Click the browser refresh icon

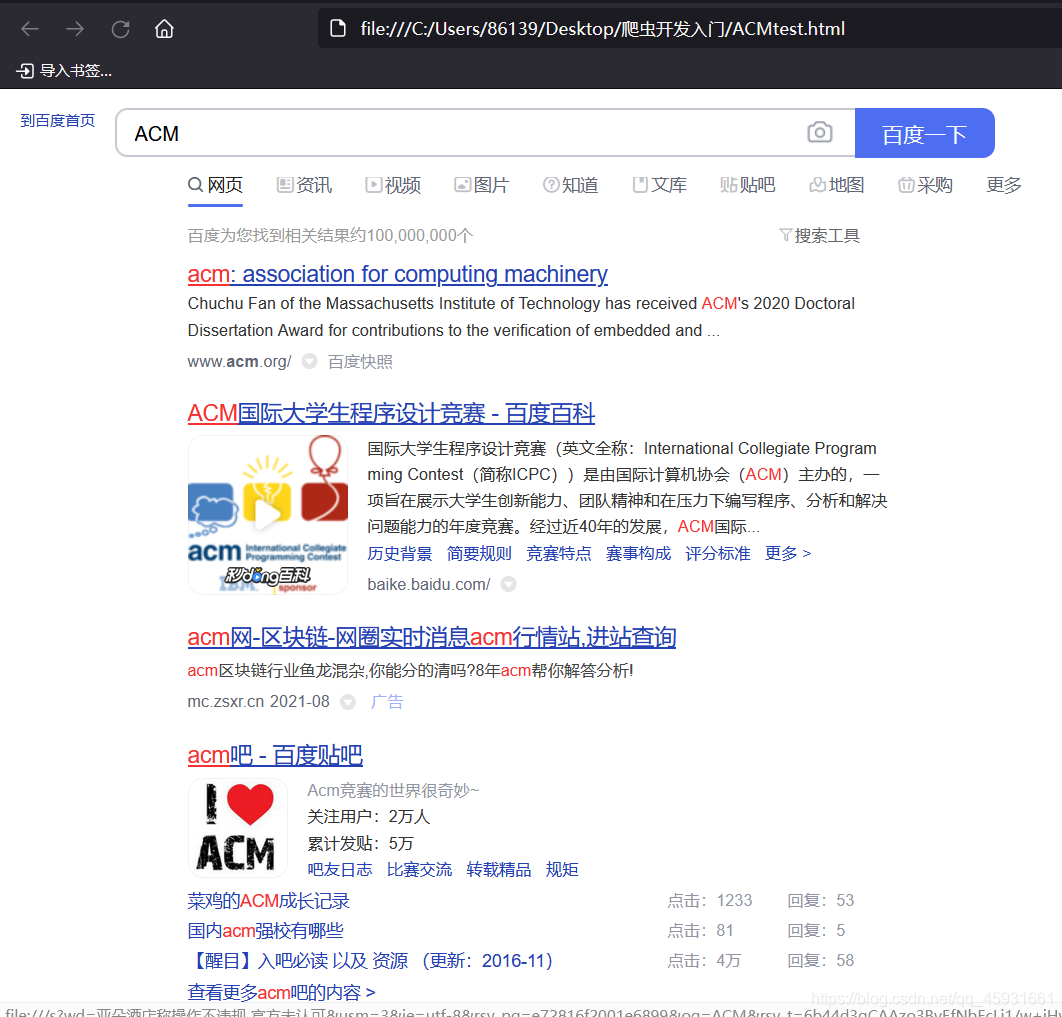coord(120,28)
